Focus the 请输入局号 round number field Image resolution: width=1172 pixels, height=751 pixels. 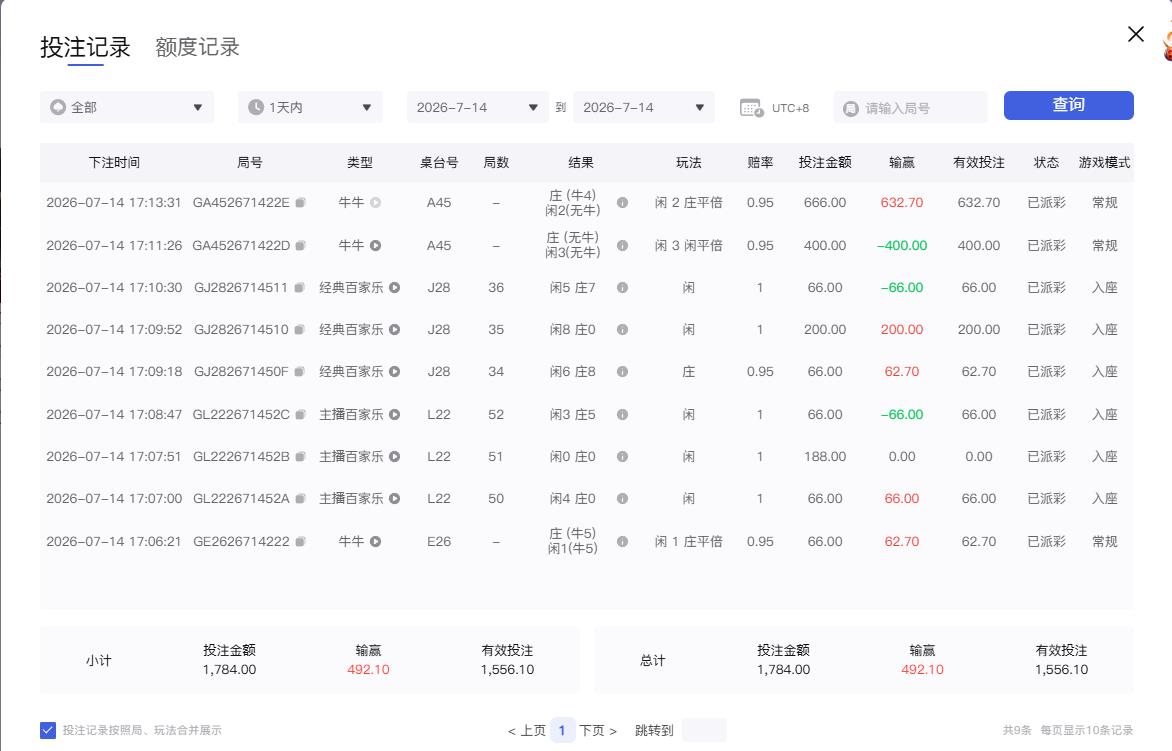pyautogui.click(x=910, y=108)
